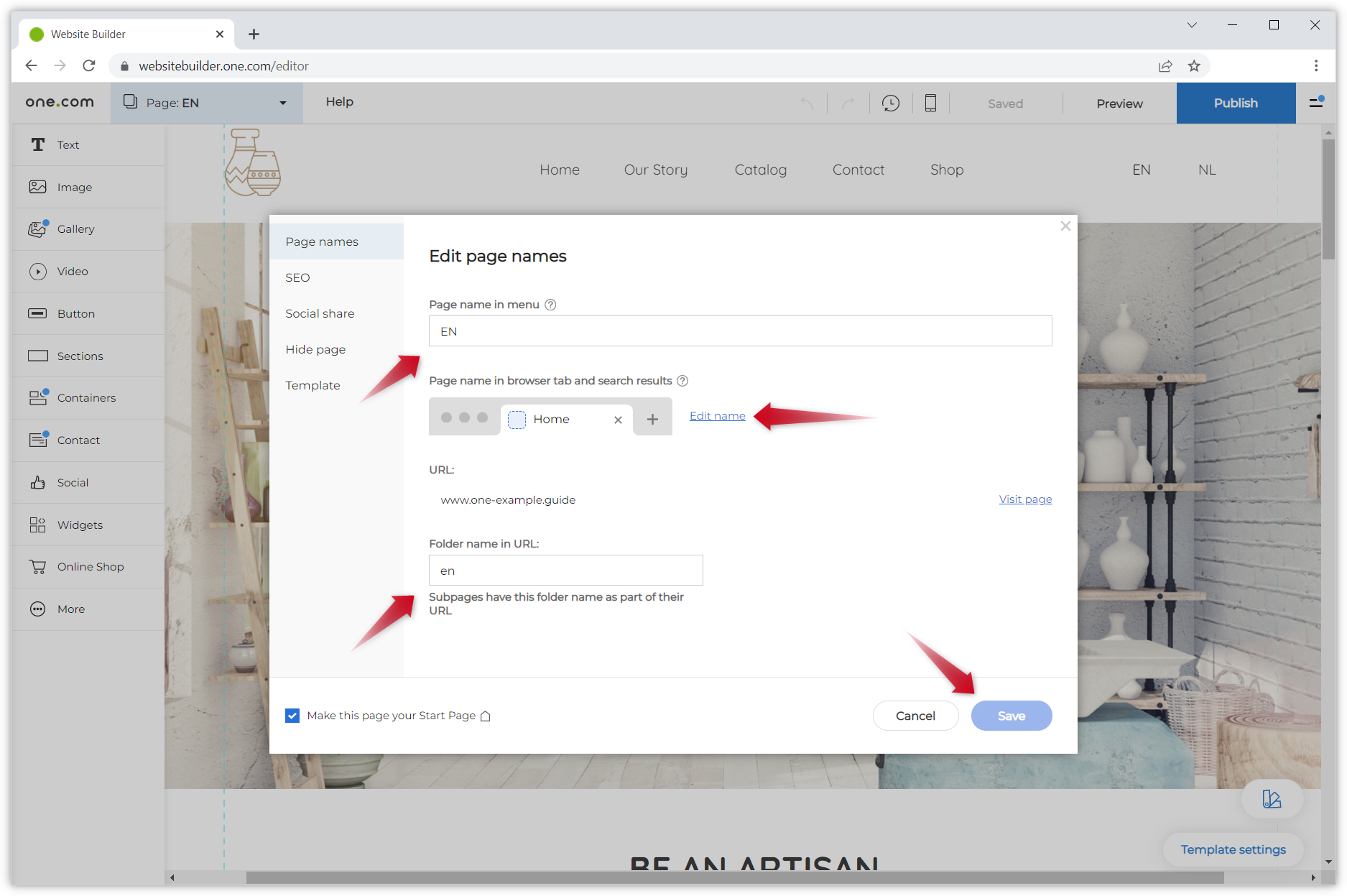Uncheck Make this page your Start Page
1347x896 pixels.
click(292, 716)
